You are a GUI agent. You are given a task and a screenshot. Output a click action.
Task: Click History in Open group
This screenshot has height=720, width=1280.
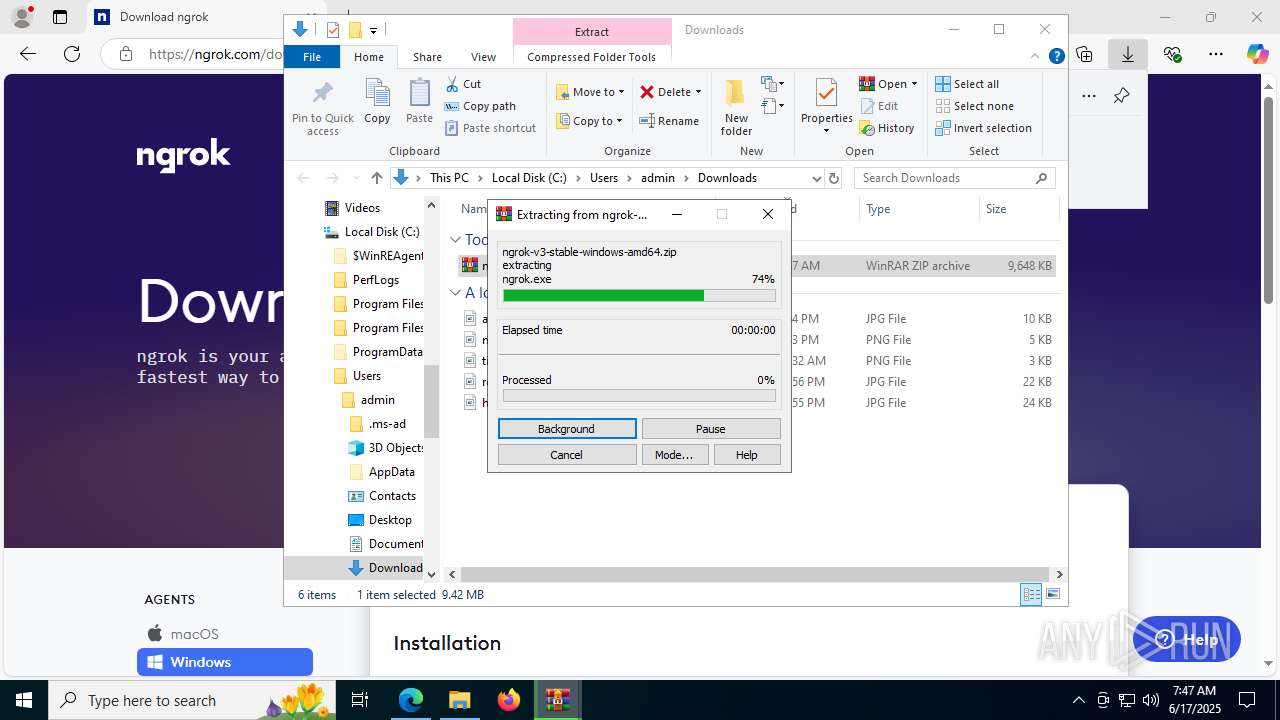pos(887,128)
